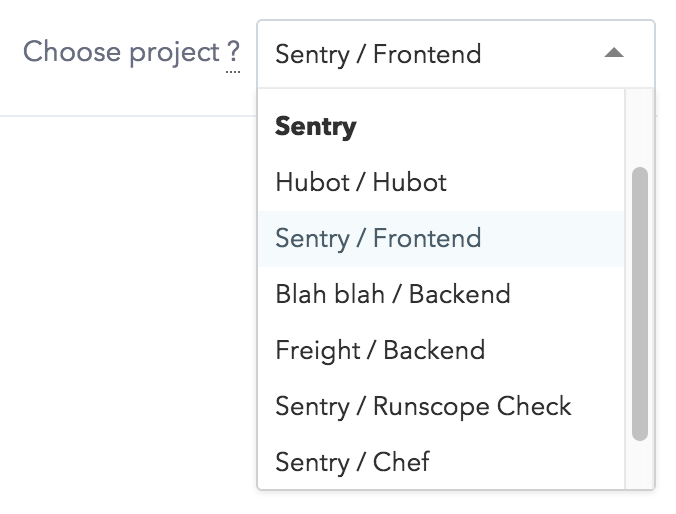Image resolution: width=676 pixels, height=514 pixels.
Task: Collapse the project dropdown using the caret arrow
Action: point(614,53)
